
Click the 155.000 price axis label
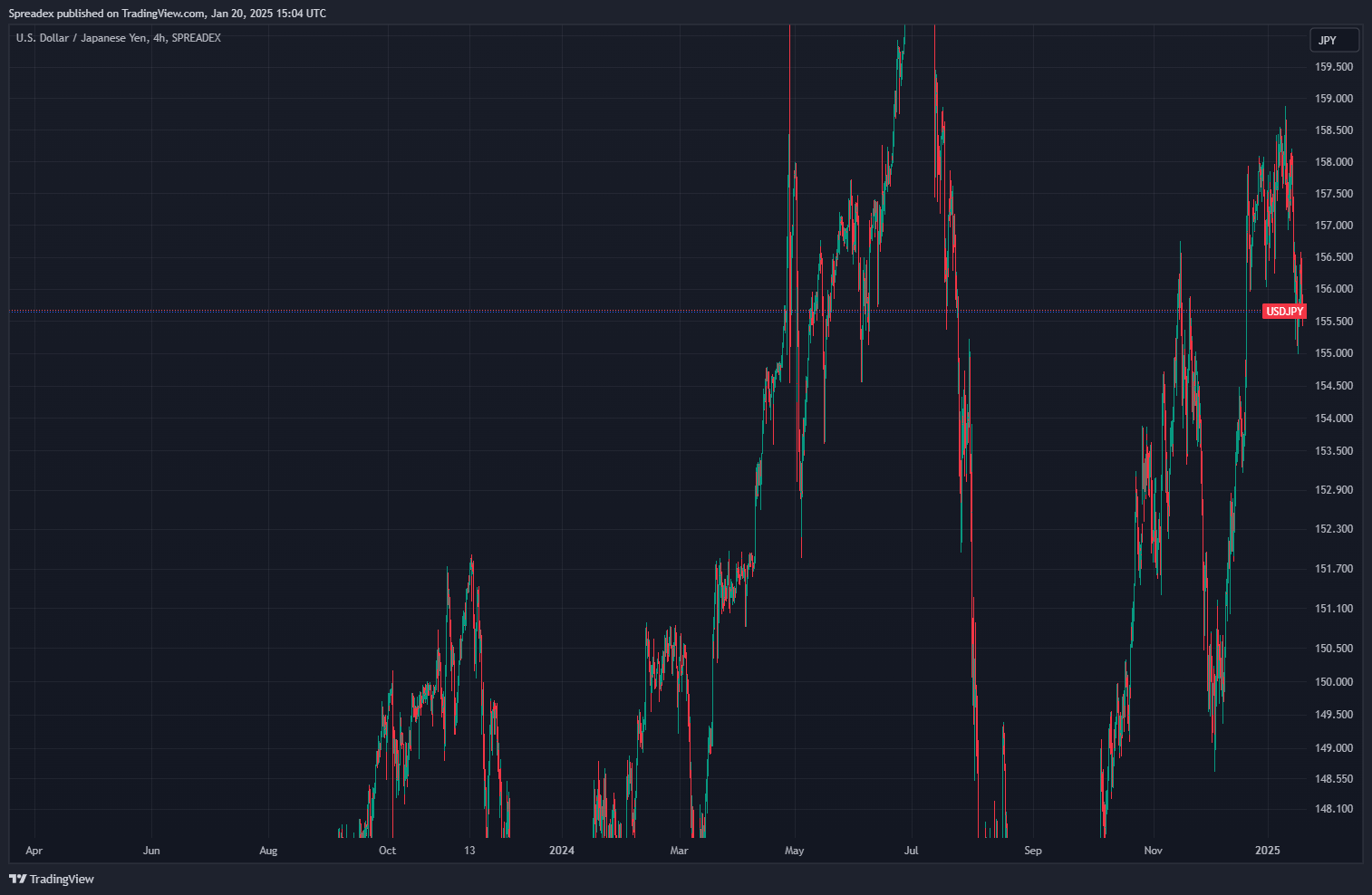coord(1334,353)
